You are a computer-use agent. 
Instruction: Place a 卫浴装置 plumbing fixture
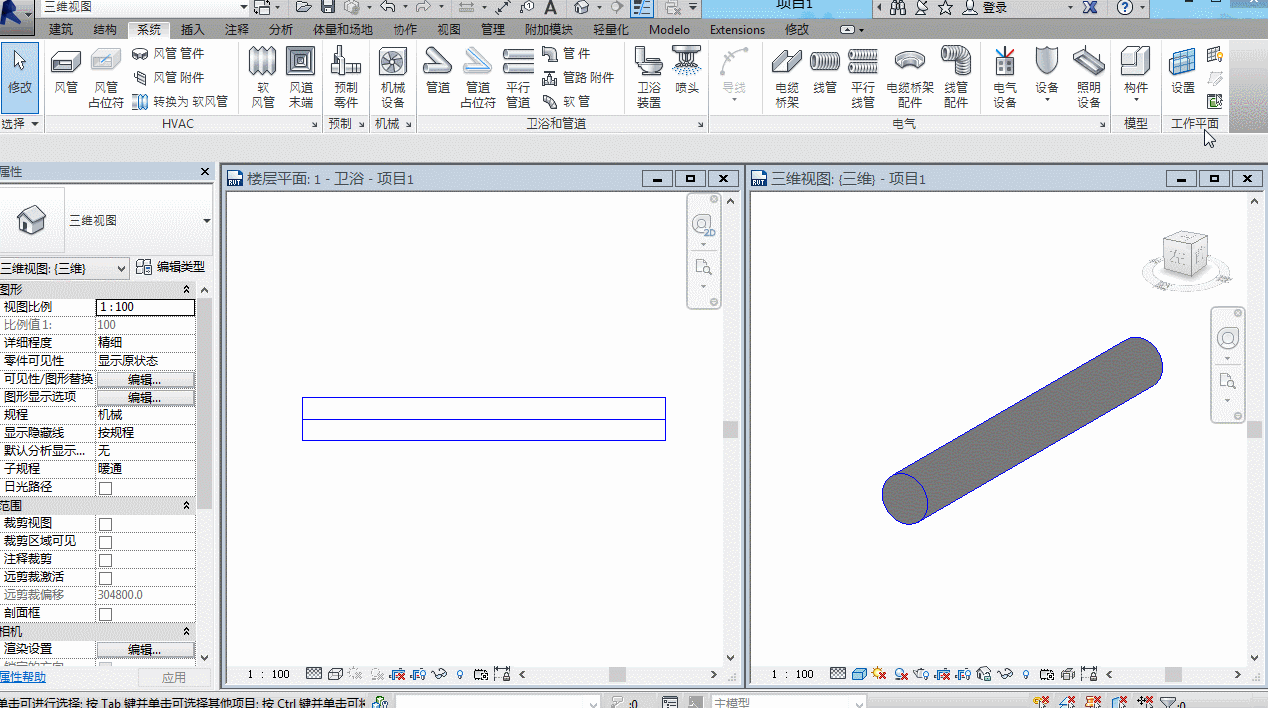(x=649, y=78)
